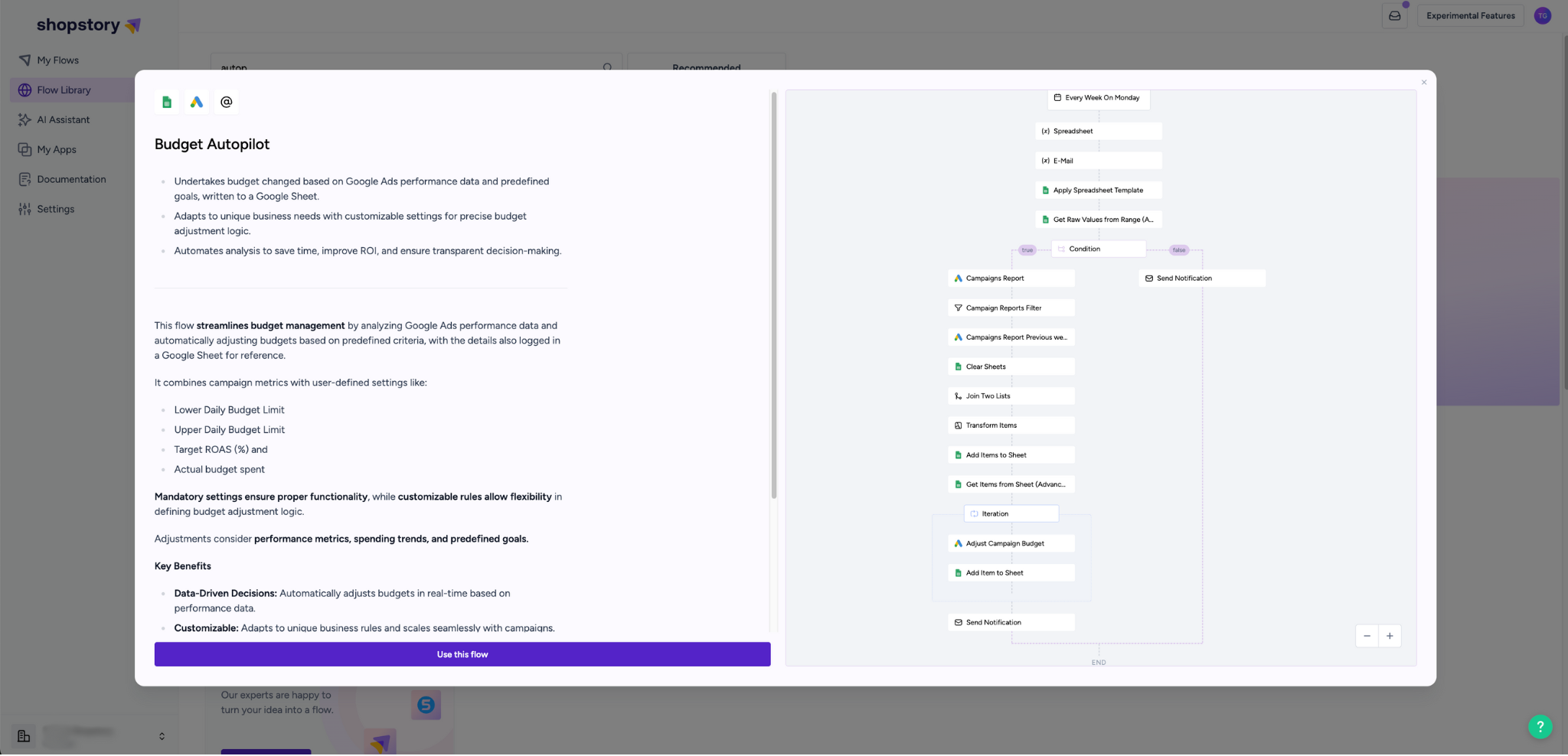Screen dimensions: 1568x756
Task: Open Settings in sidebar
Action: coord(55,210)
